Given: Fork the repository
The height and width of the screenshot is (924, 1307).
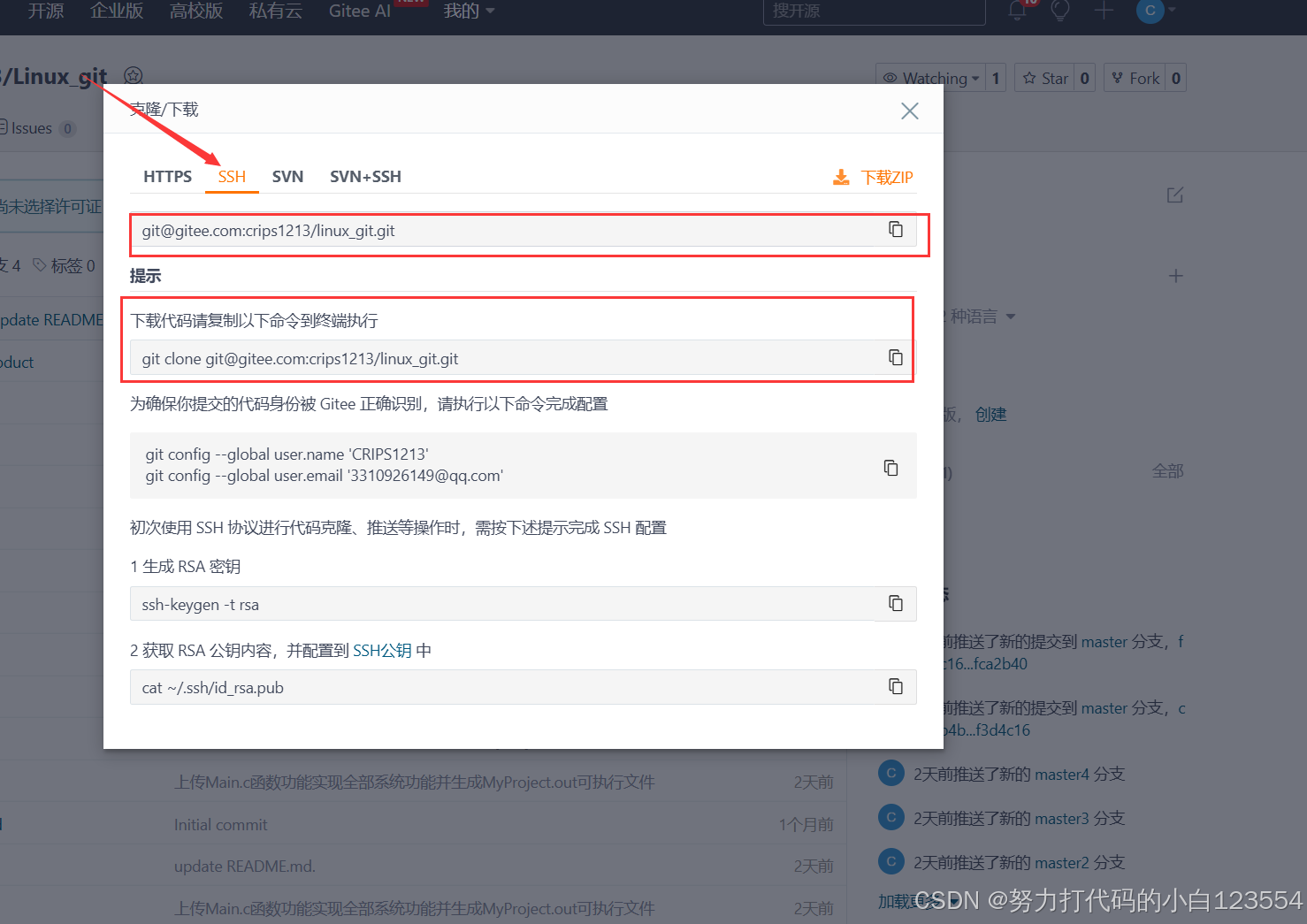Looking at the screenshot, I should pos(1135,78).
